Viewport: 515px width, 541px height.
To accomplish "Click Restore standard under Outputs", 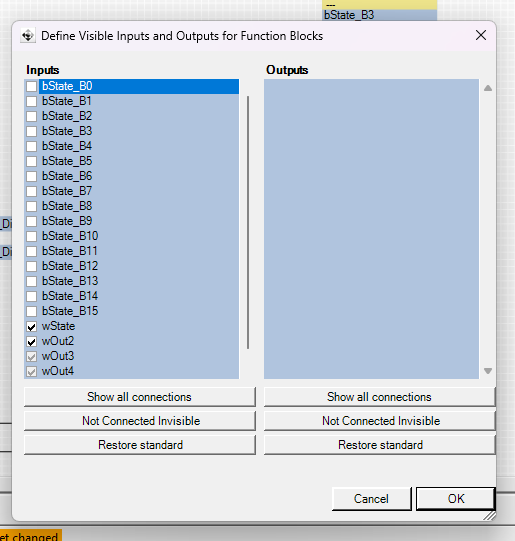I will click(x=379, y=445).
